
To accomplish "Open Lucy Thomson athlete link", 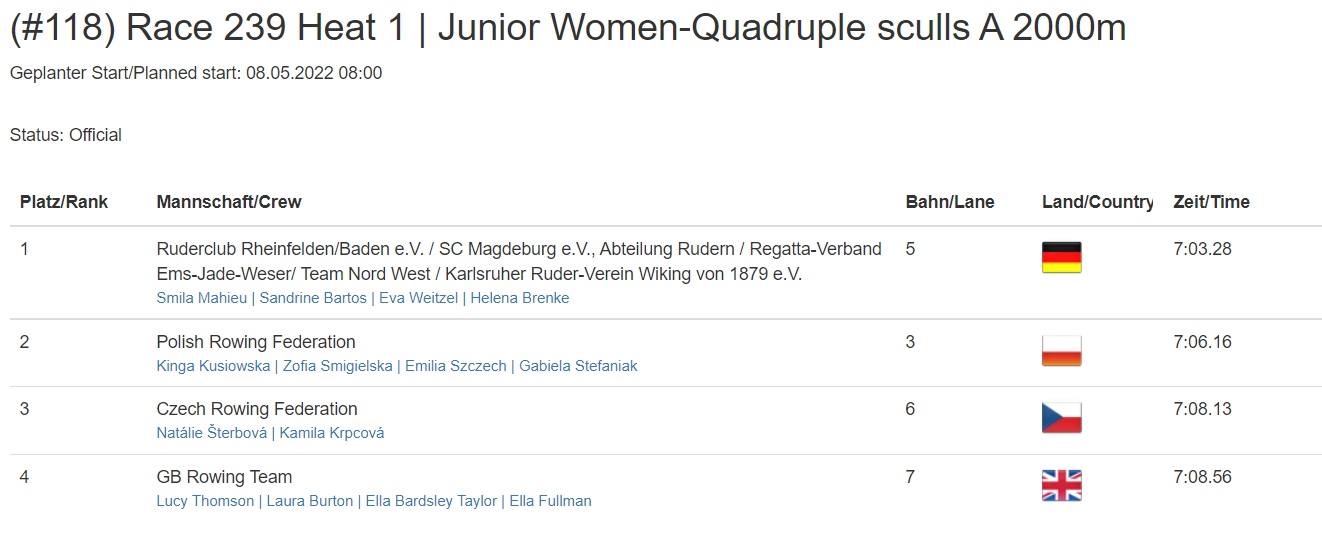I will [x=205, y=501].
